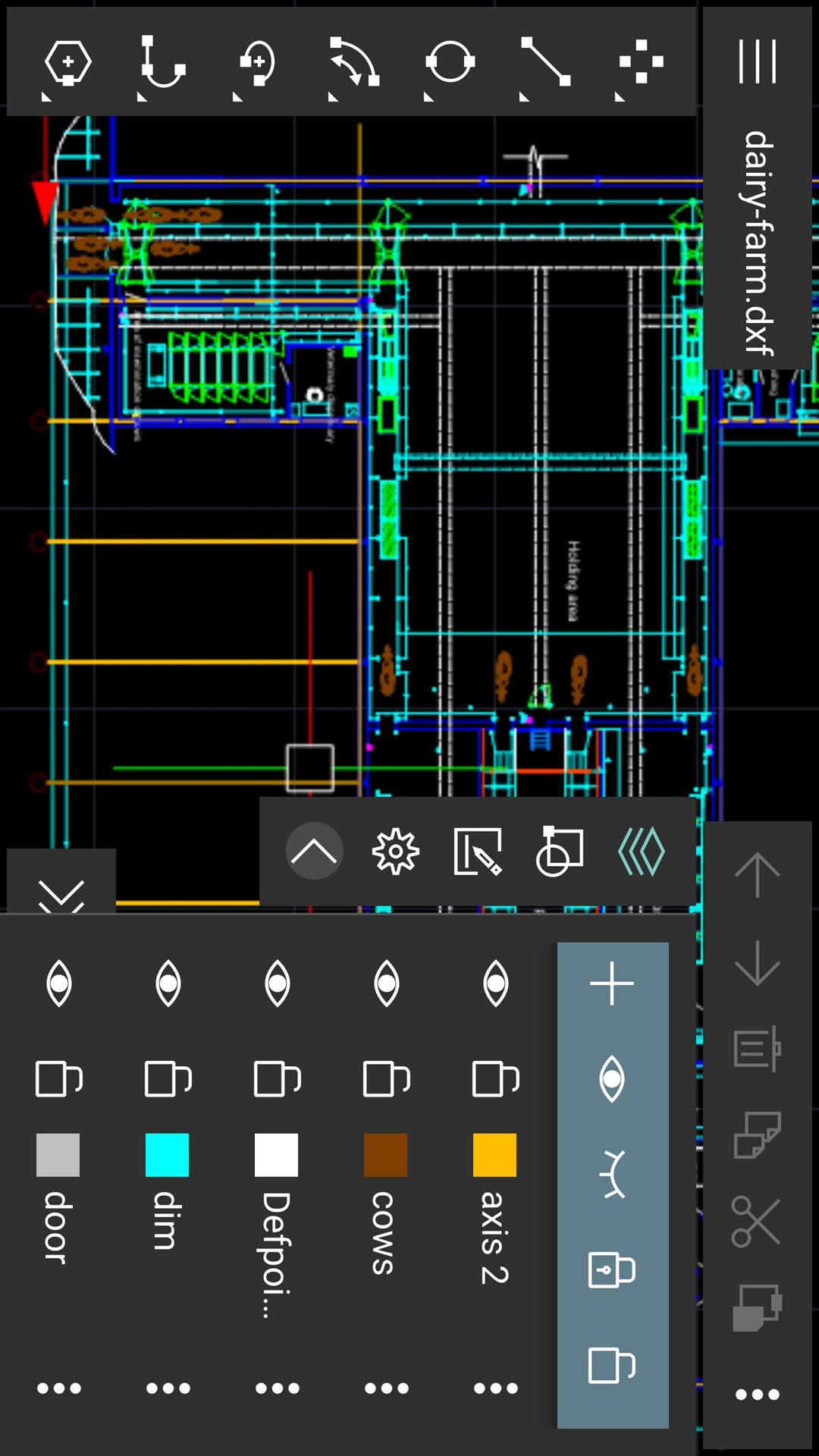Select the Defpoi... layer name
Viewport: 819px width, 1456px height.
[276, 1253]
